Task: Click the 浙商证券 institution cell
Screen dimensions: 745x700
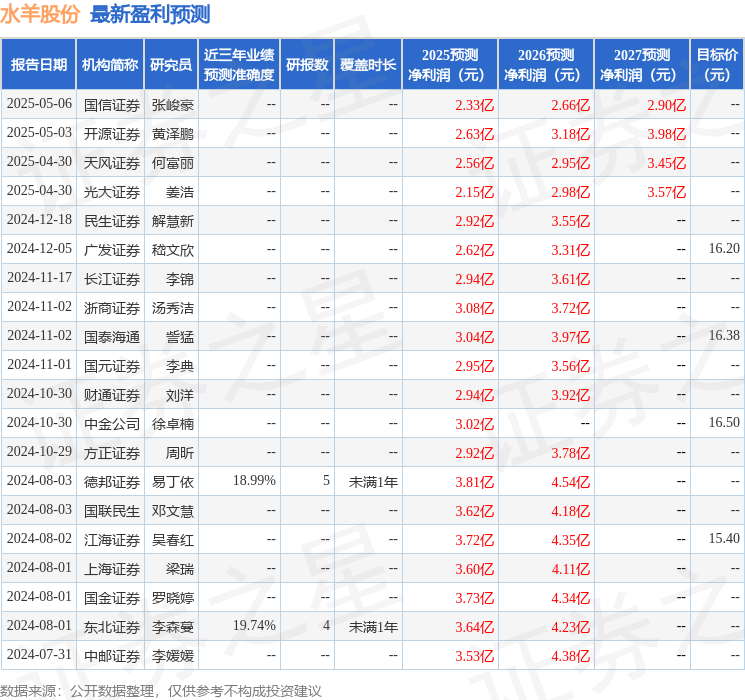Action: tap(112, 308)
